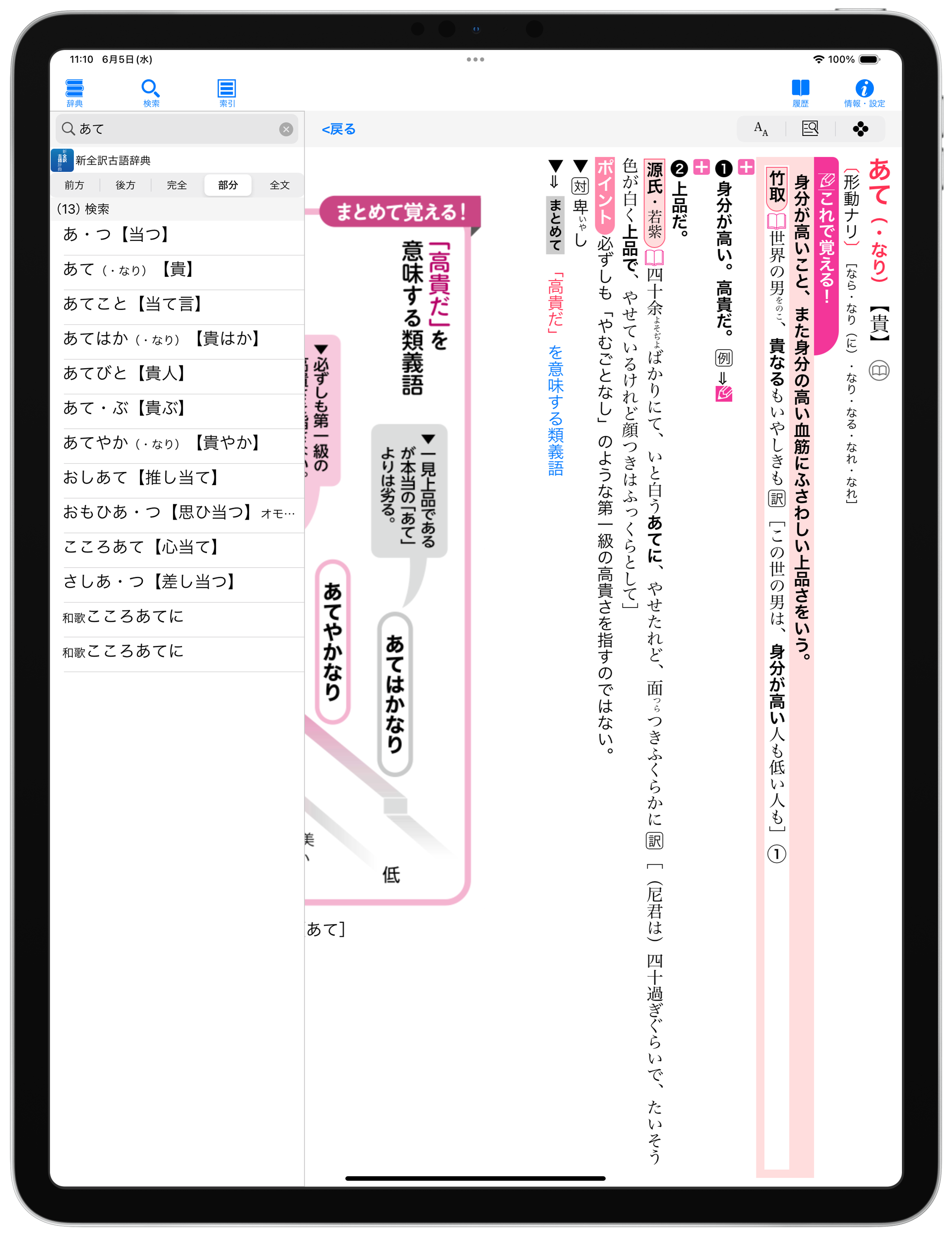This screenshot has width=952, height=1237.
Task: Select 前方 match mode
Action: 74,185
